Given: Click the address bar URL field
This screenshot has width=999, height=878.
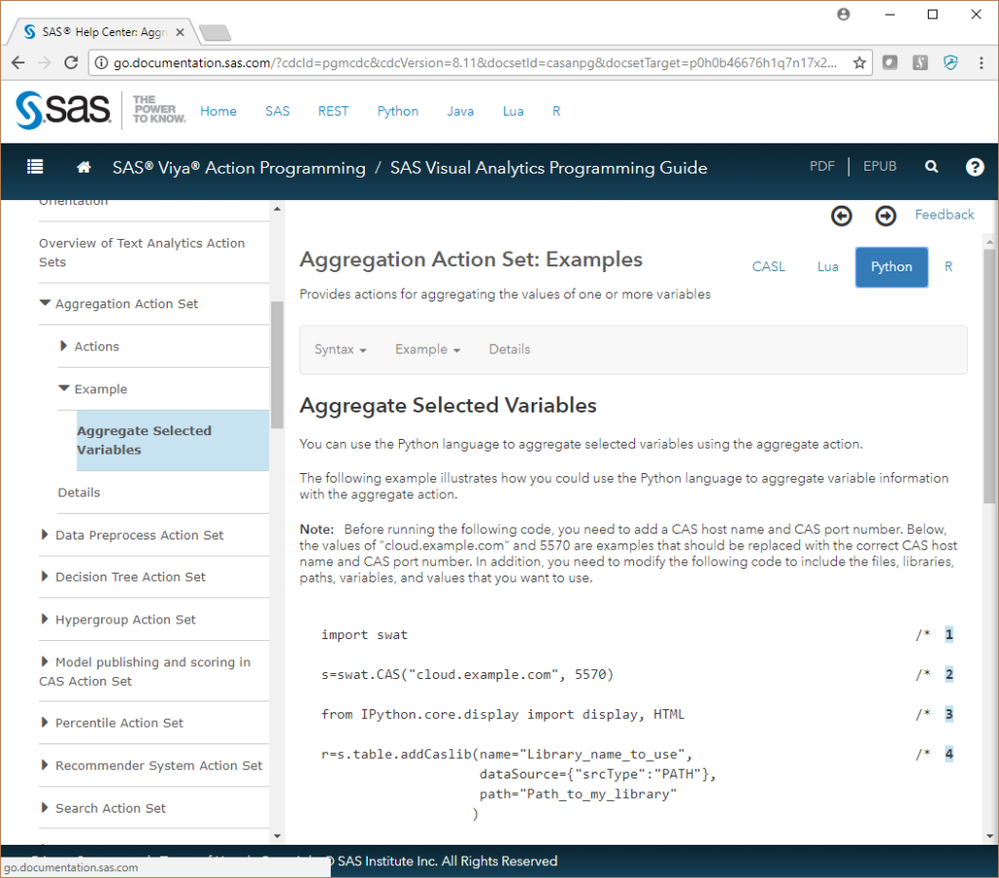Looking at the screenshot, I should [475, 62].
